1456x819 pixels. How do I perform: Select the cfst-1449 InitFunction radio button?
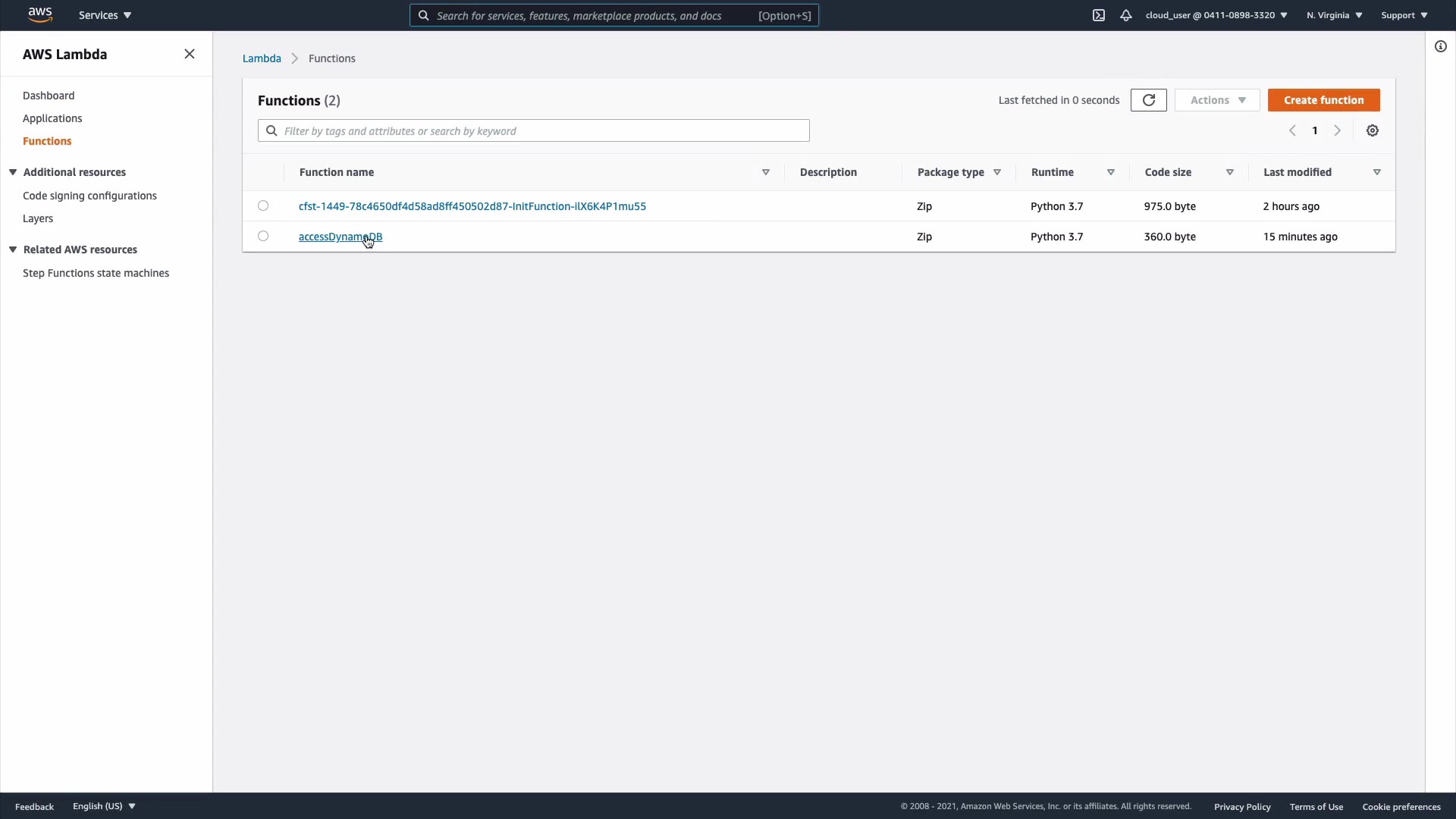[x=263, y=206]
